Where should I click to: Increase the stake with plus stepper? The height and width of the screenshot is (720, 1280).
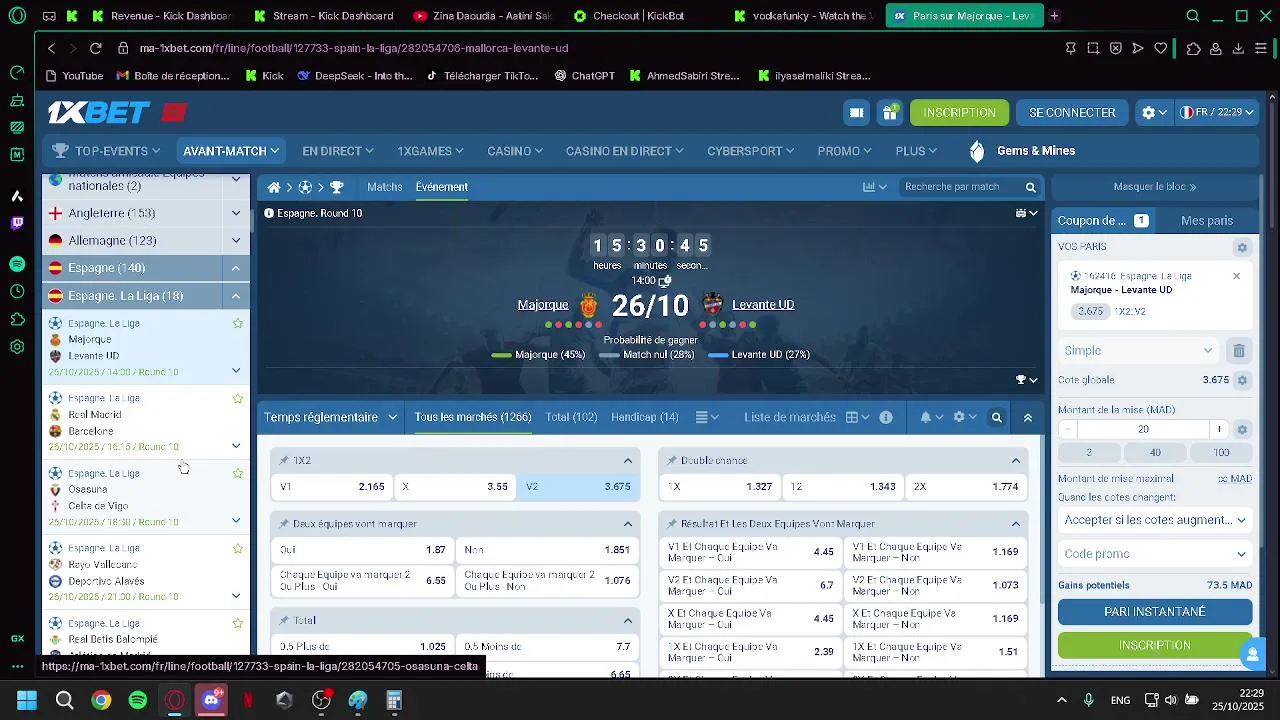[1219, 430]
